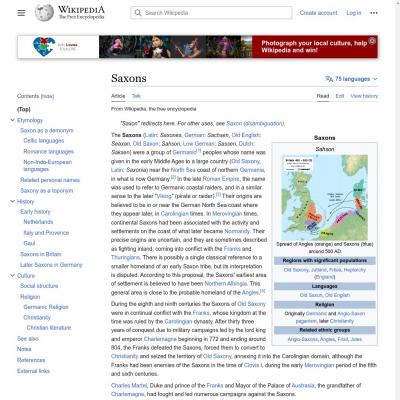400x400 pixels.
Task: Jump to Saxons in Britain section
Action: tap(41, 254)
